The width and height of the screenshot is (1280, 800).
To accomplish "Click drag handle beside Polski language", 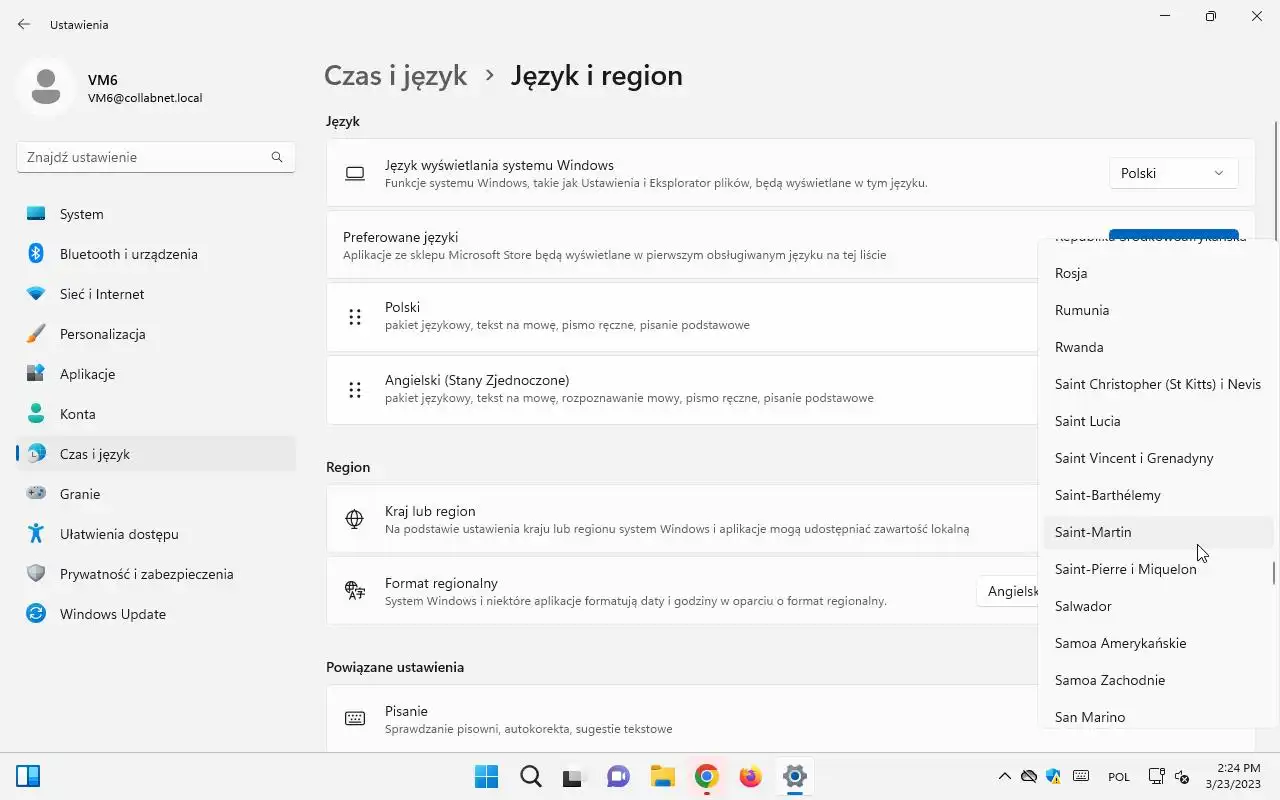I will tap(354, 317).
